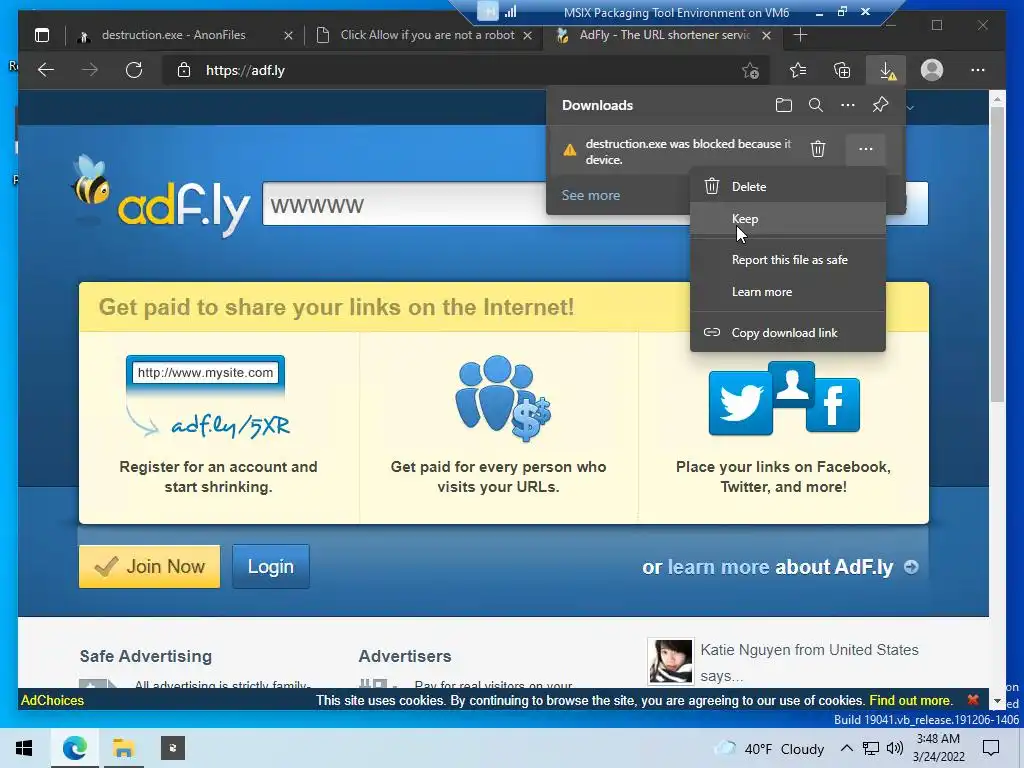Screen dimensions: 1024x768
Task: Click See more in Downloads panel
Action: (x=590, y=195)
